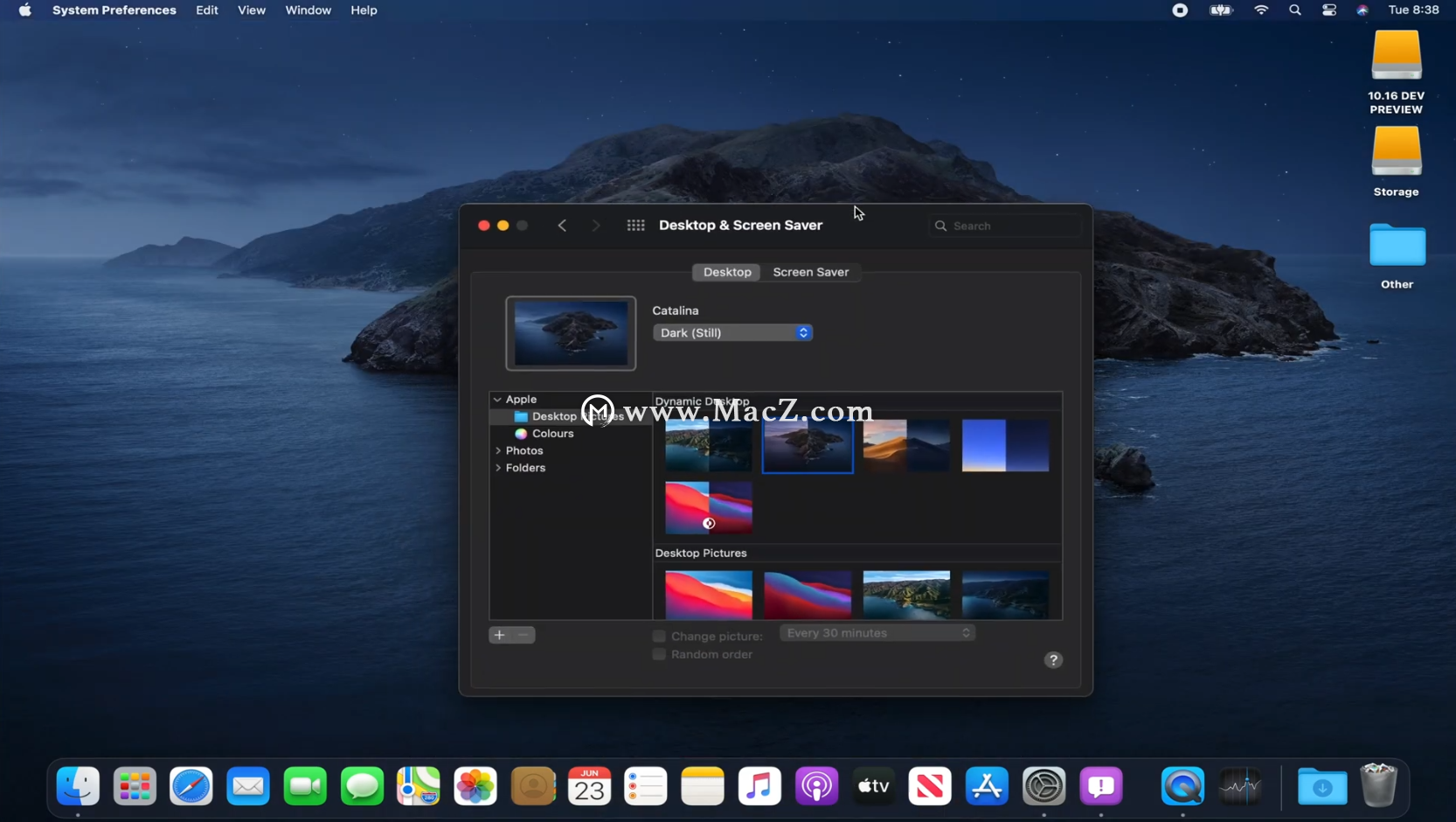
Task: Choose selected Catalina island dynamic thumbnail
Action: coord(808,446)
